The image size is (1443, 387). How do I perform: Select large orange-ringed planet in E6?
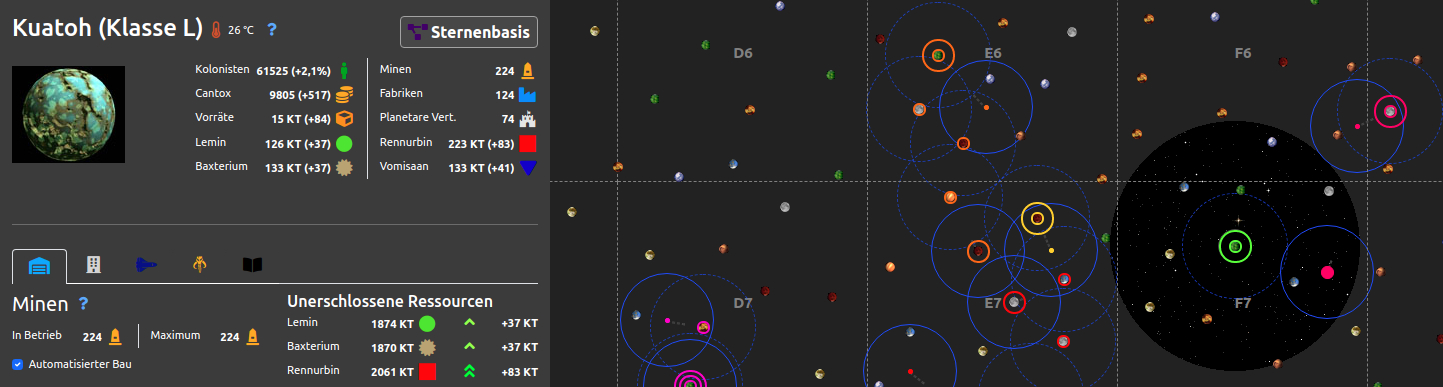pyautogui.click(x=938, y=55)
